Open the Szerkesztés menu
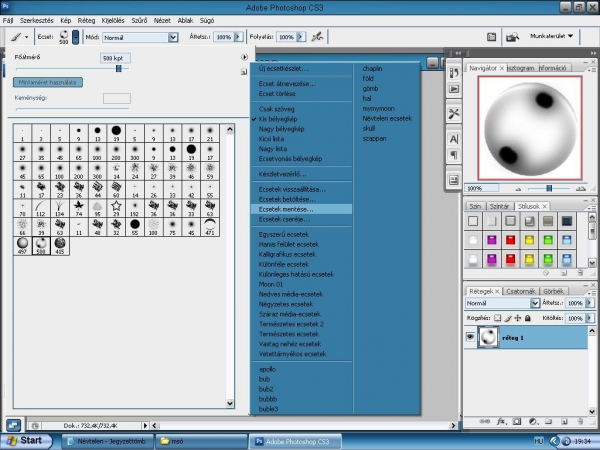Screen dimensions: 600x450 [37, 20]
